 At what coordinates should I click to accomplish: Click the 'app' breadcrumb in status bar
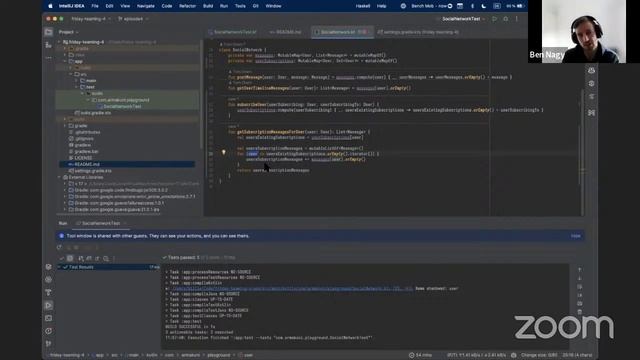point(100,355)
